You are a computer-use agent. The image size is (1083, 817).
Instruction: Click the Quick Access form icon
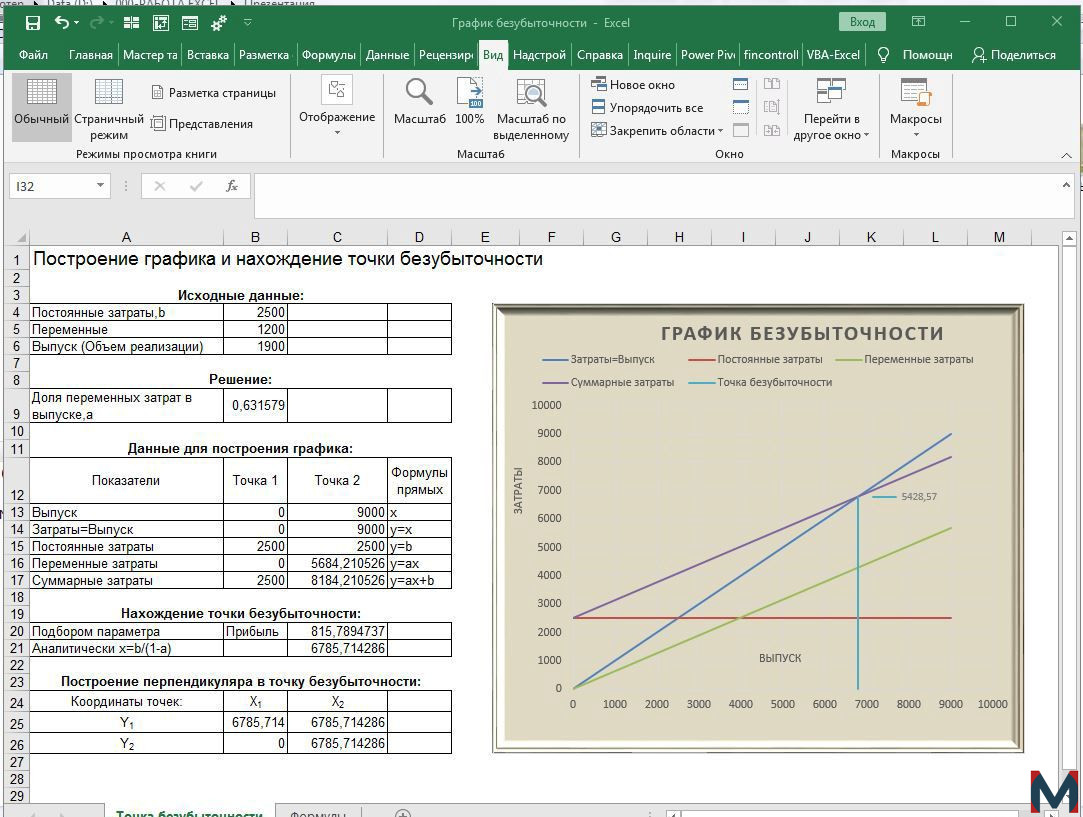coord(190,23)
